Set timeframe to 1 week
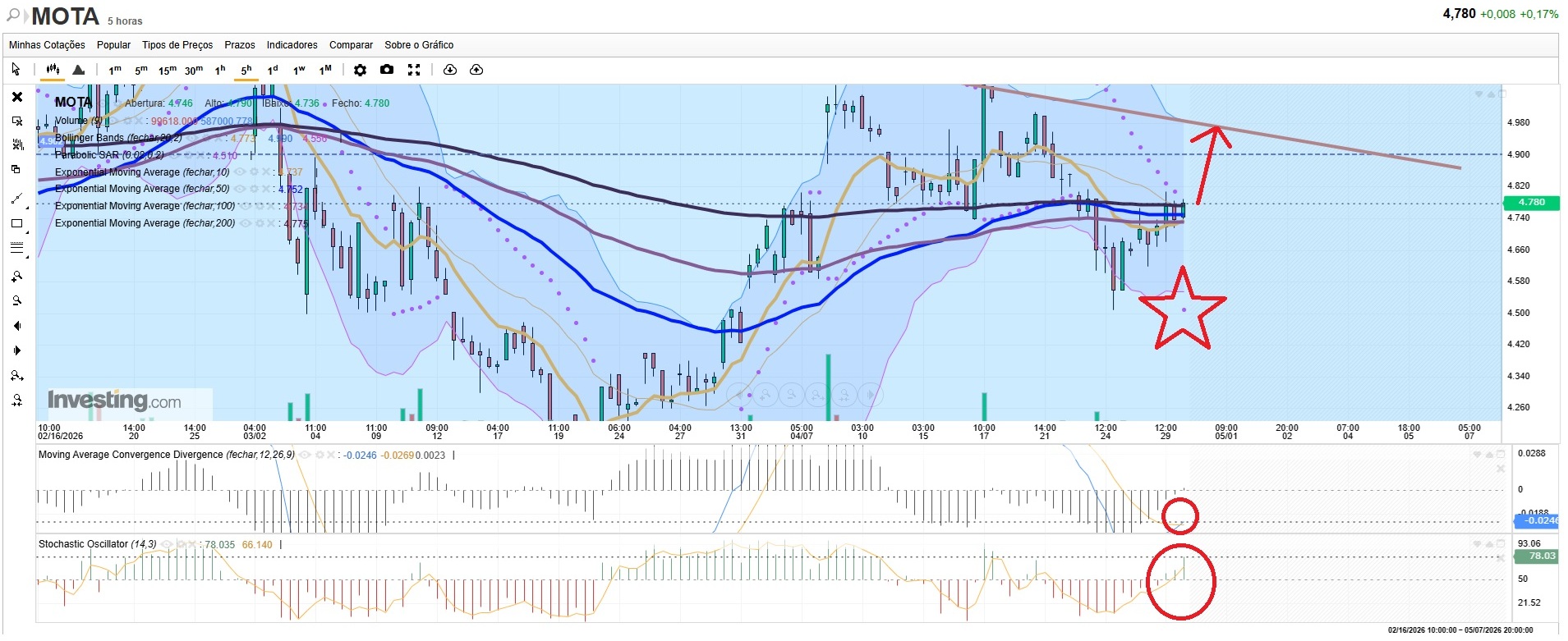 pyautogui.click(x=299, y=70)
